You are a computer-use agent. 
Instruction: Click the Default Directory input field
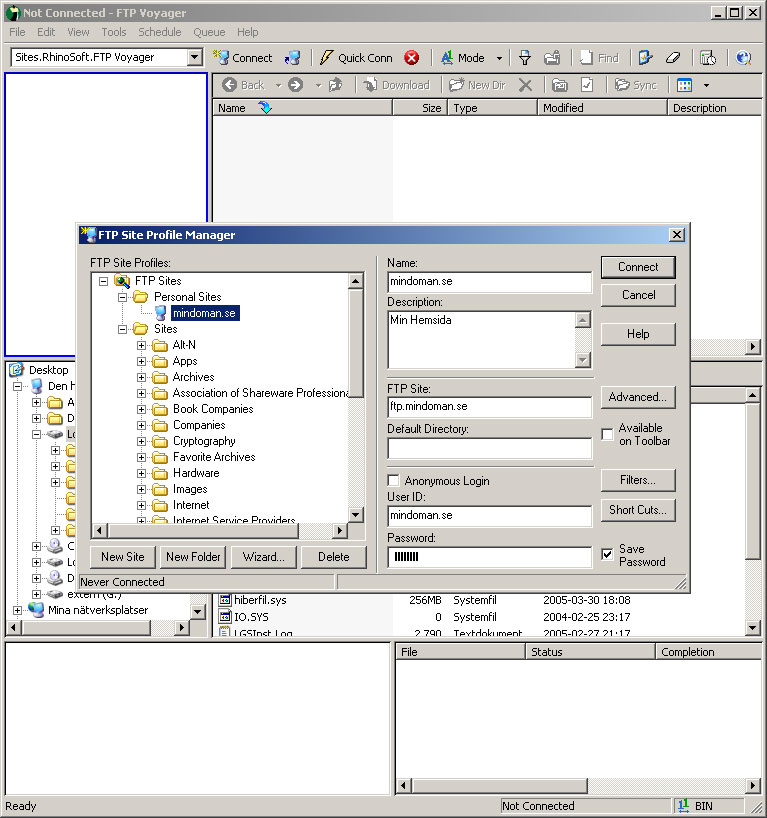(489, 448)
